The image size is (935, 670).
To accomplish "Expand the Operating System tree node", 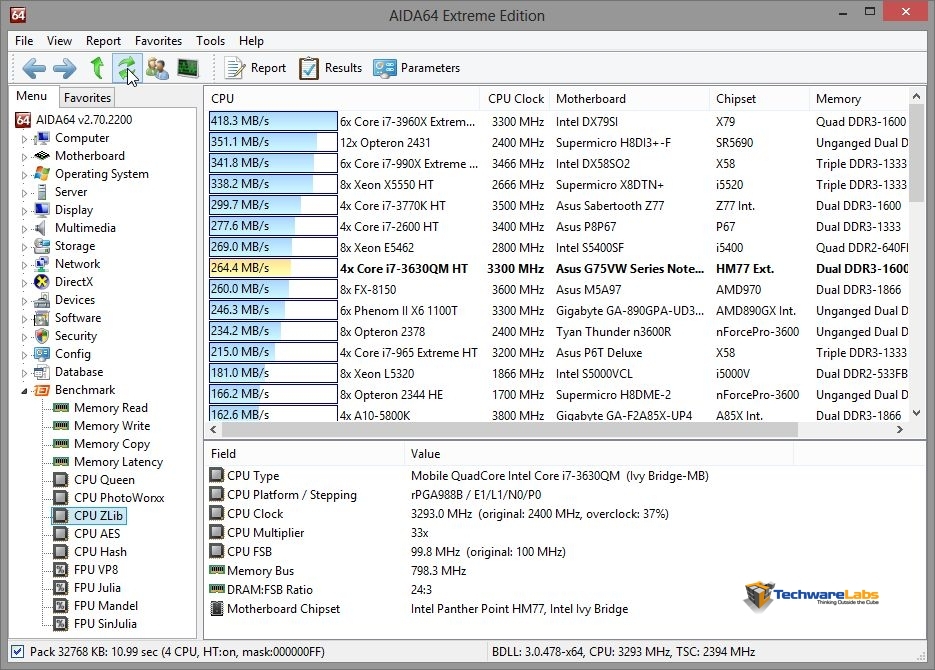I will pyautogui.click(x=24, y=175).
